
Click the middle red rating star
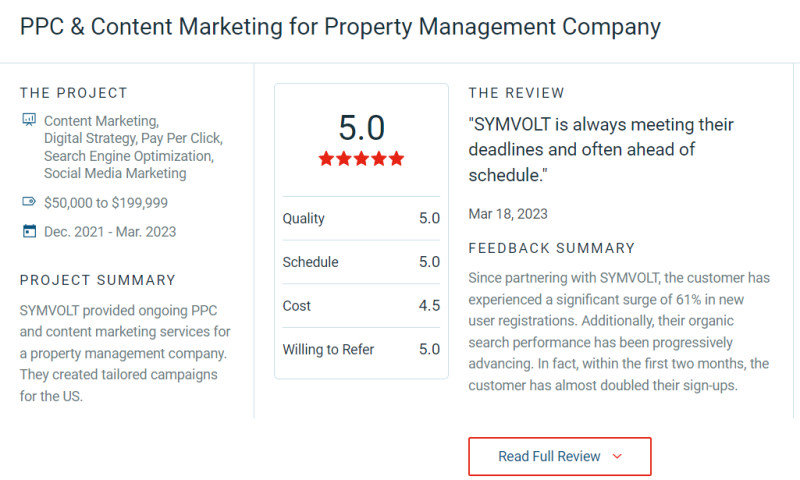click(x=361, y=158)
